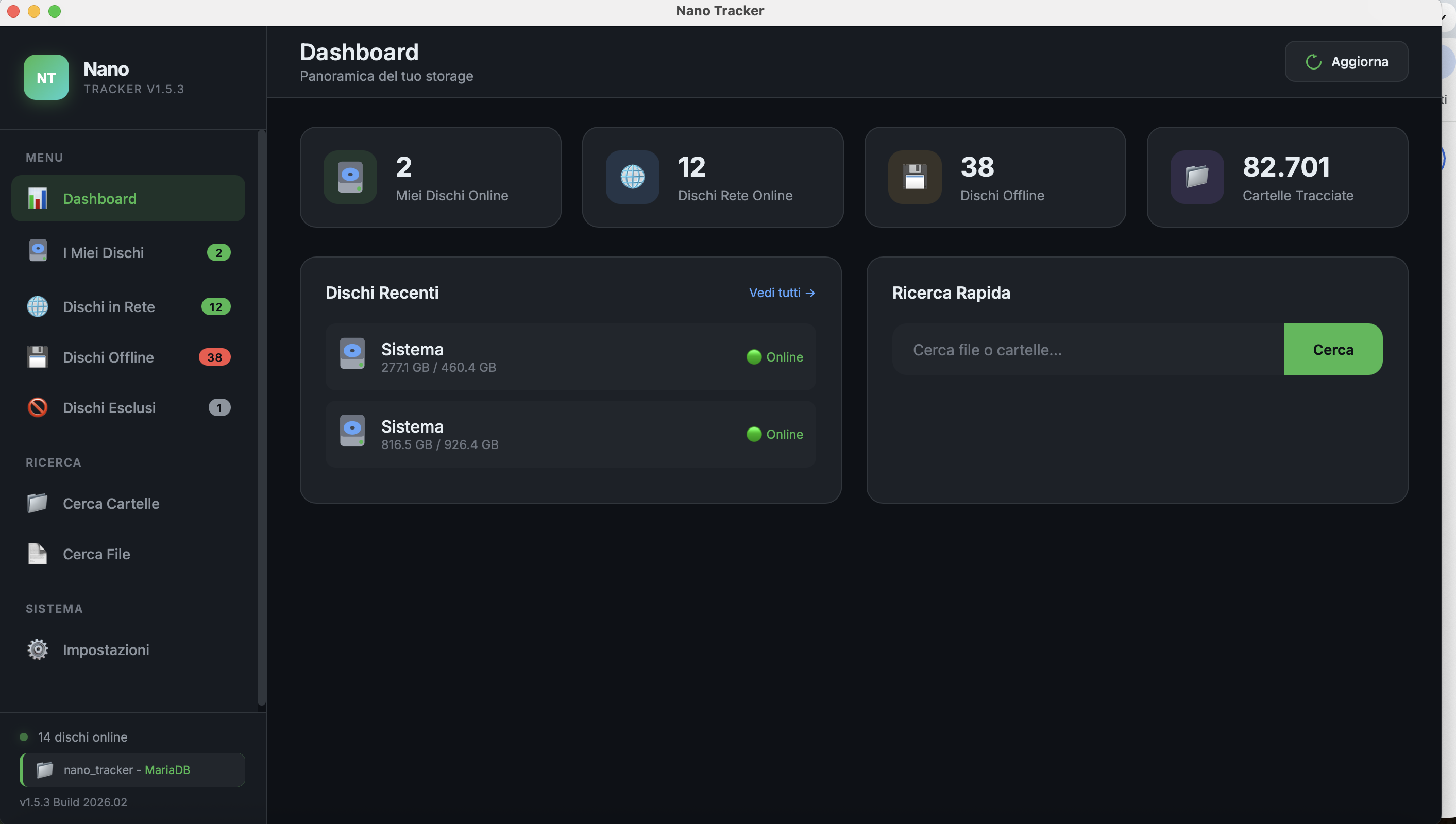Viewport: 1456px width, 824px height.
Task: Open settings via the Impostazioni gear icon
Action: (38, 649)
